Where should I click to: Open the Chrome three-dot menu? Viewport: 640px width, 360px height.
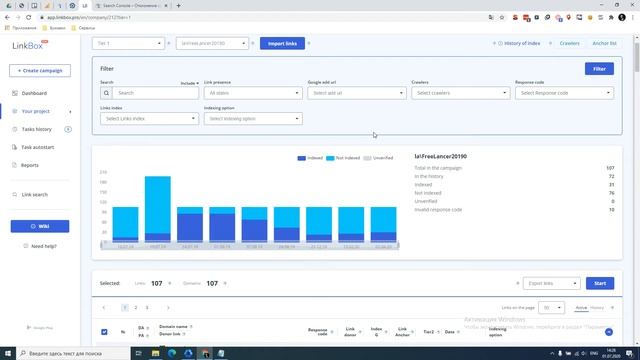633,18
